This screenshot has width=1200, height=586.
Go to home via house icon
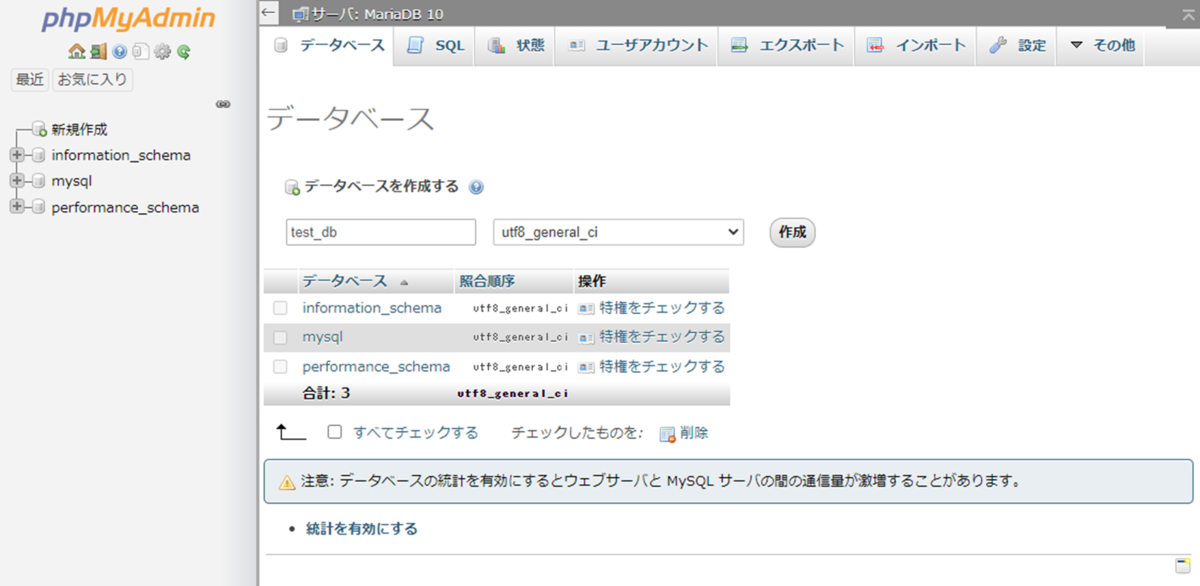pos(76,52)
